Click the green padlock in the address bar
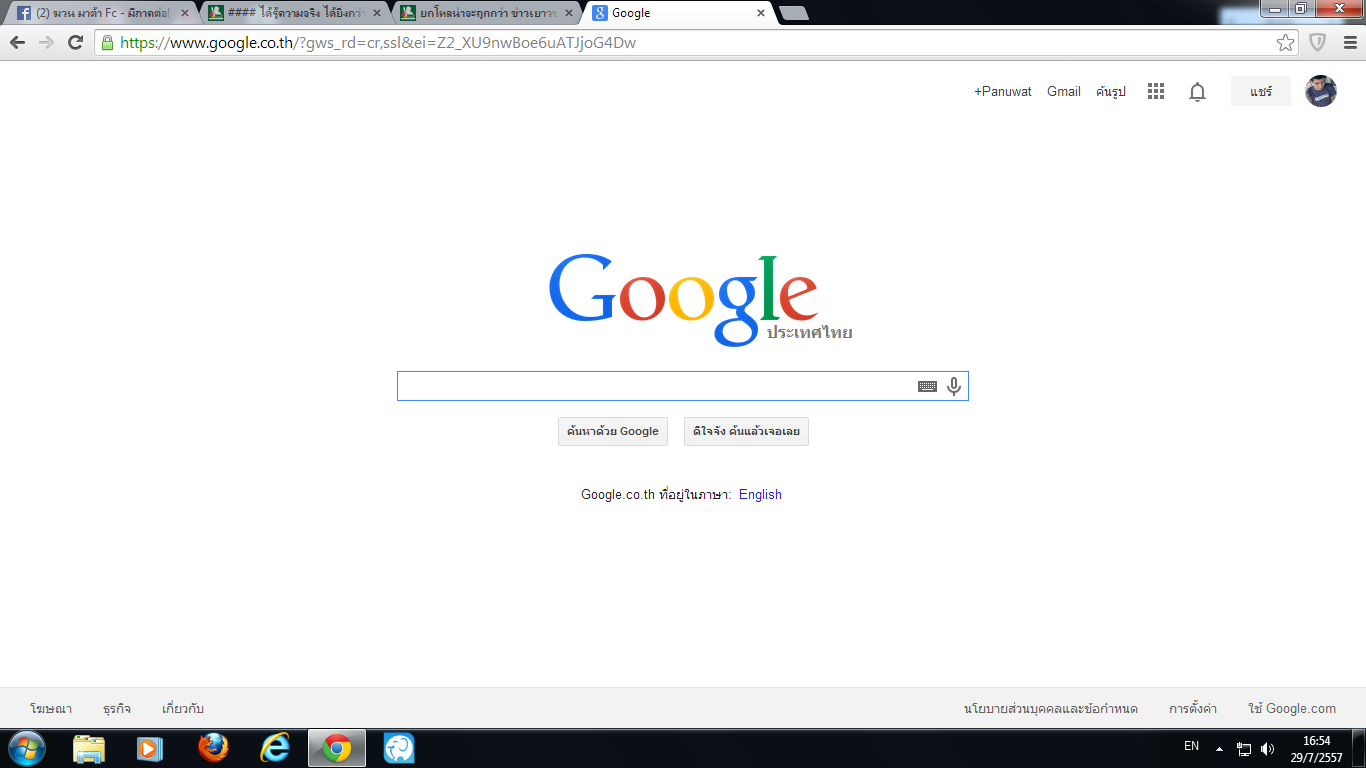1366x768 pixels. click(107, 43)
